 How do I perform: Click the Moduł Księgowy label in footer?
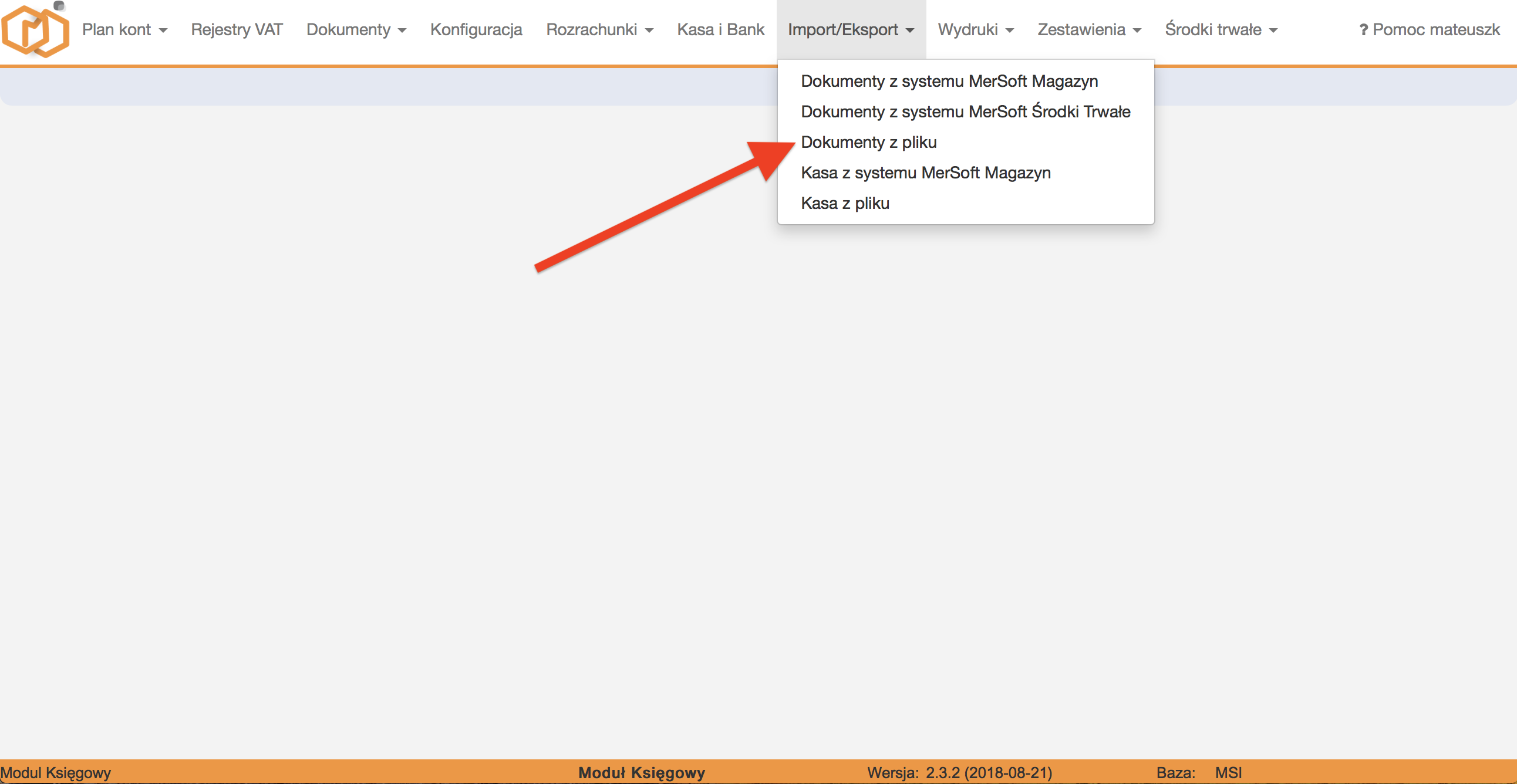click(641, 773)
